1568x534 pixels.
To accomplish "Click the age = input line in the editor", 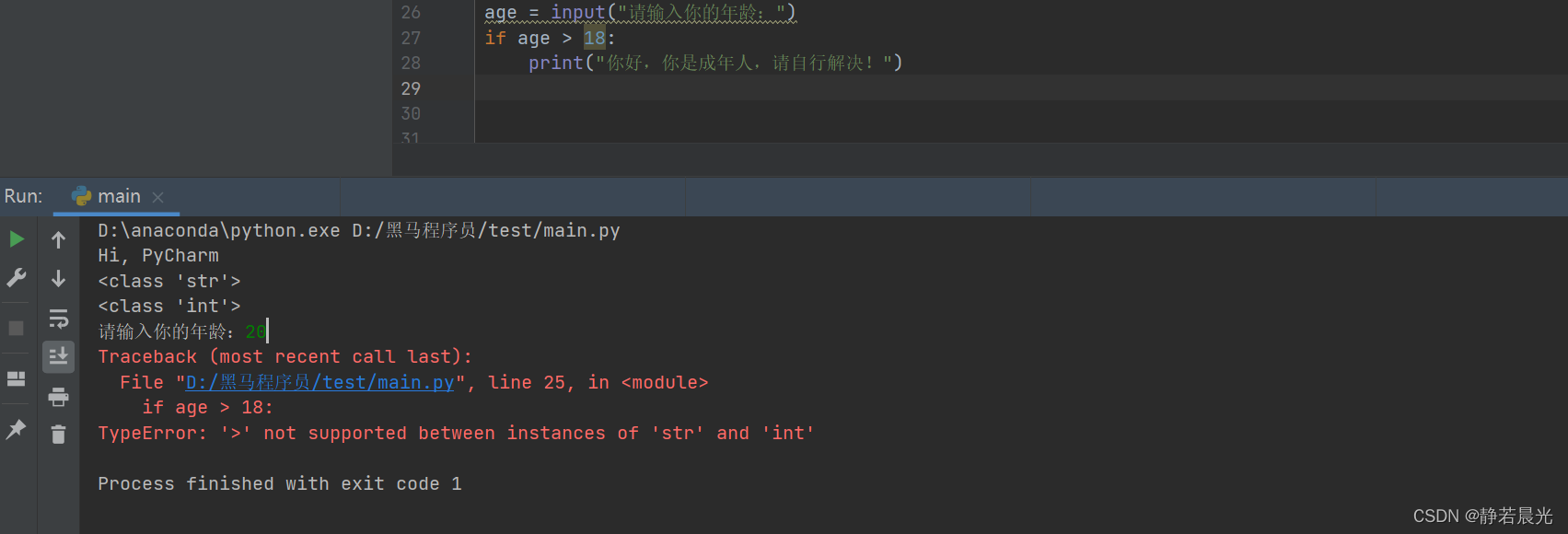I will coord(641,12).
